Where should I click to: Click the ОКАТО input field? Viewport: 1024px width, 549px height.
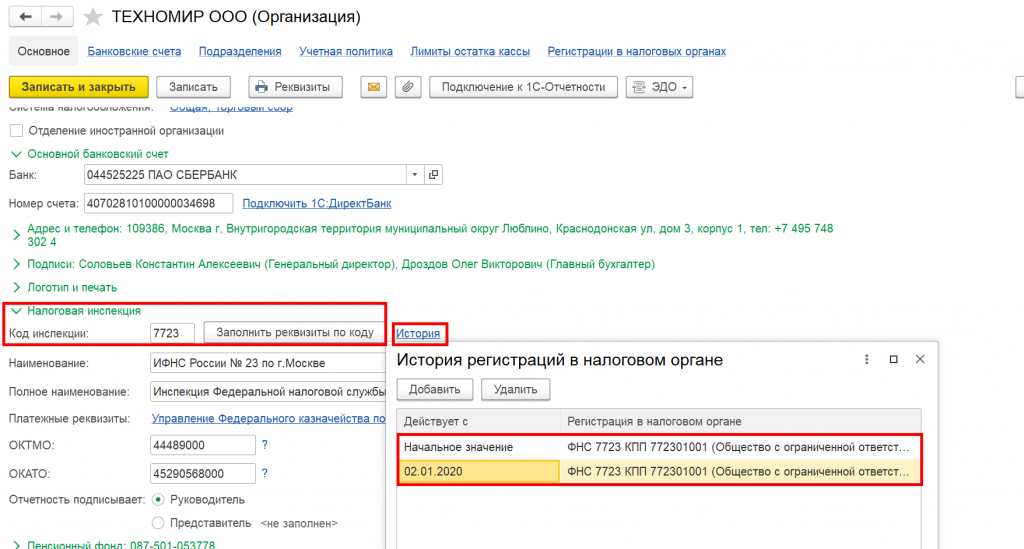tap(202, 474)
